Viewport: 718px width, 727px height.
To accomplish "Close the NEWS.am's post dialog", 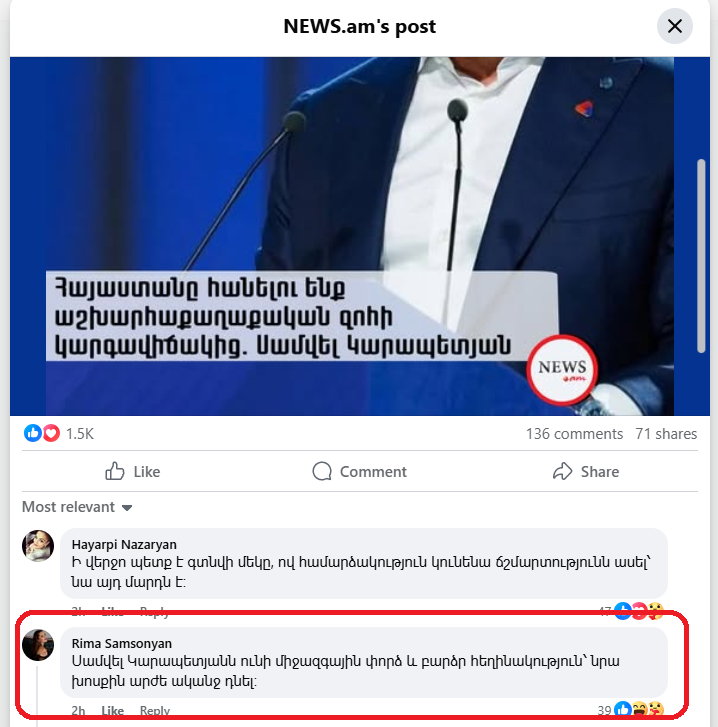I will tap(674, 26).
